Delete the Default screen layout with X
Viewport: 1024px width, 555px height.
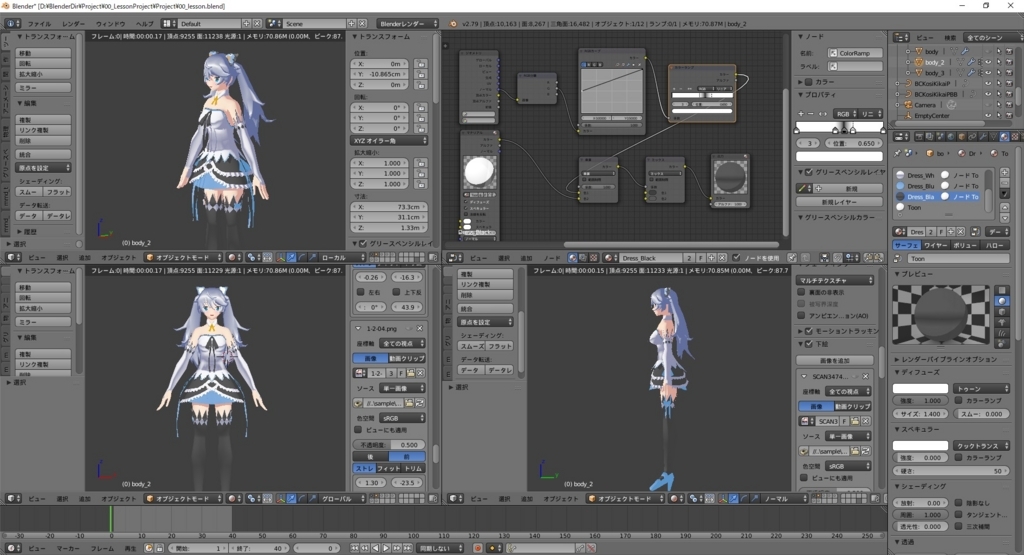(x=257, y=24)
